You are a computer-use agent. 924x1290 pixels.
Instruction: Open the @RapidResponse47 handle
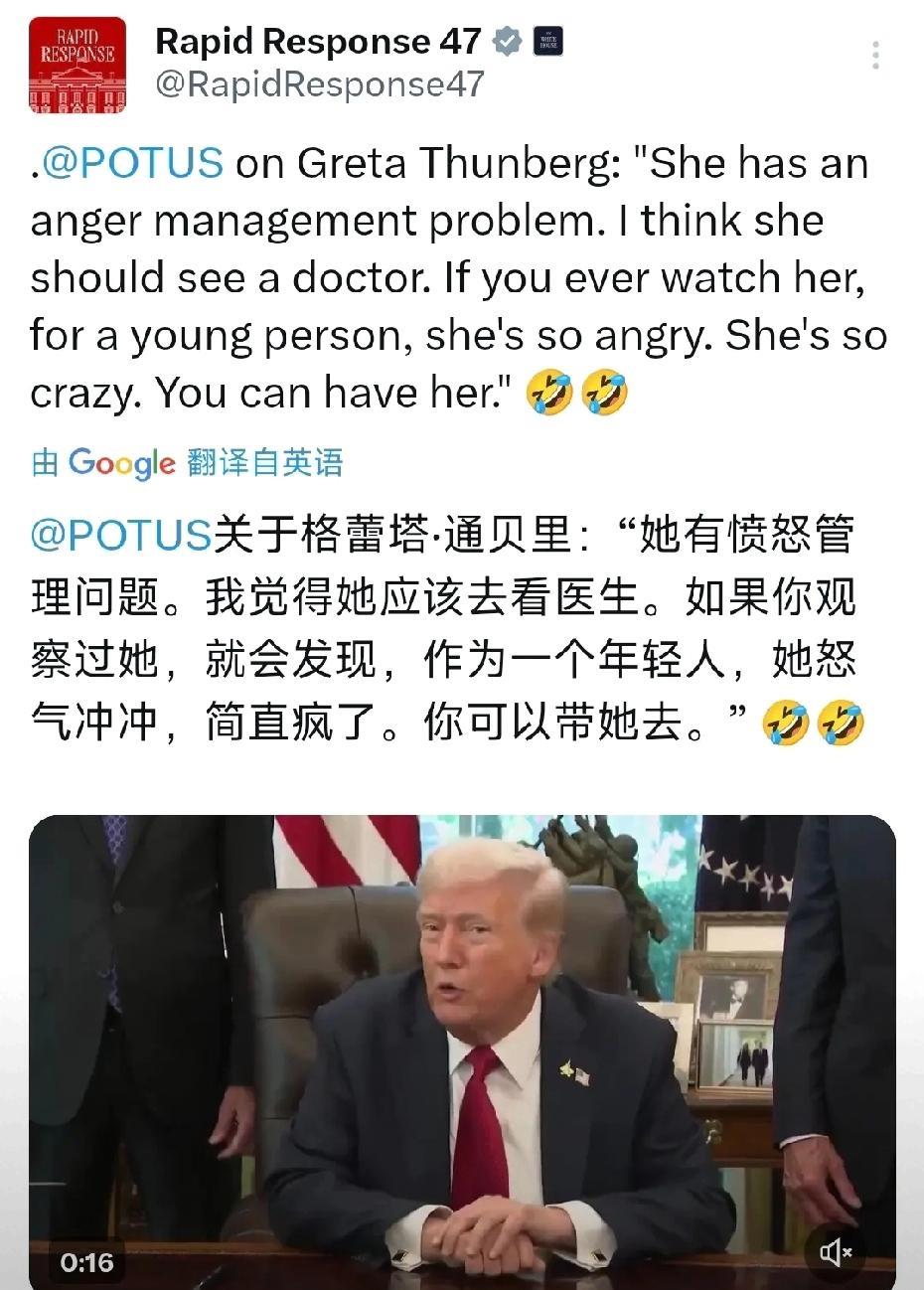(319, 85)
